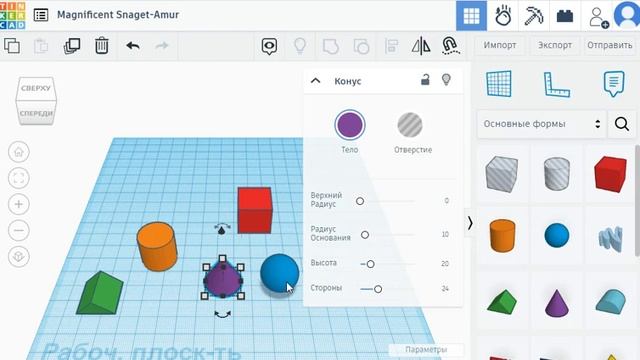Viewport: 640px width, 360px height.
Task: Ungroup the selected shapes
Action: pos(361,46)
